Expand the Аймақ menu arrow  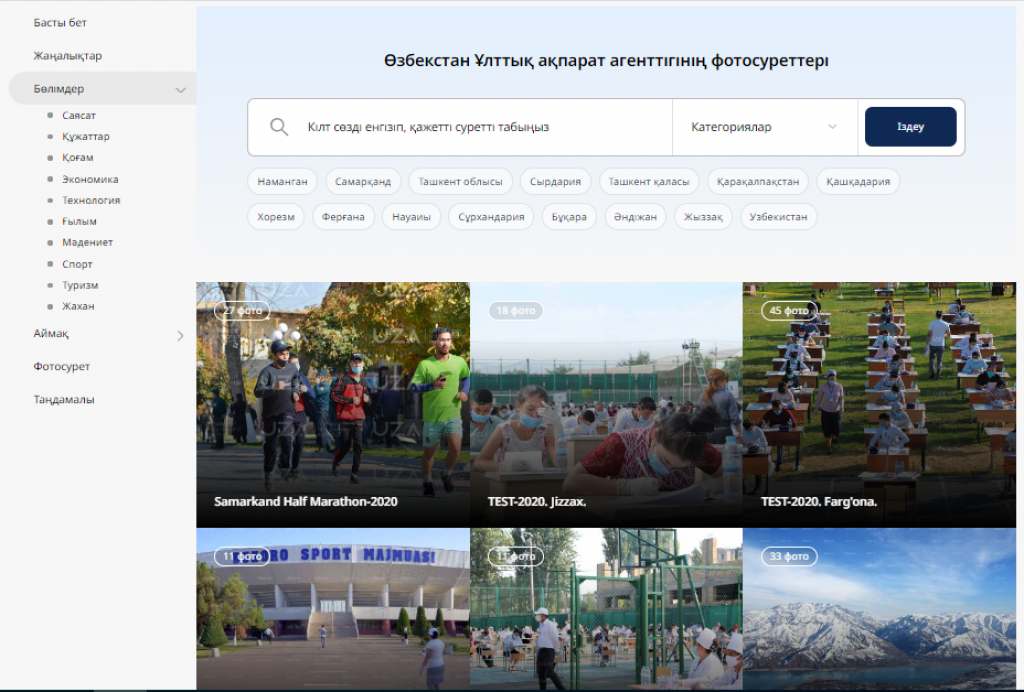pyautogui.click(x=180, y=335)
